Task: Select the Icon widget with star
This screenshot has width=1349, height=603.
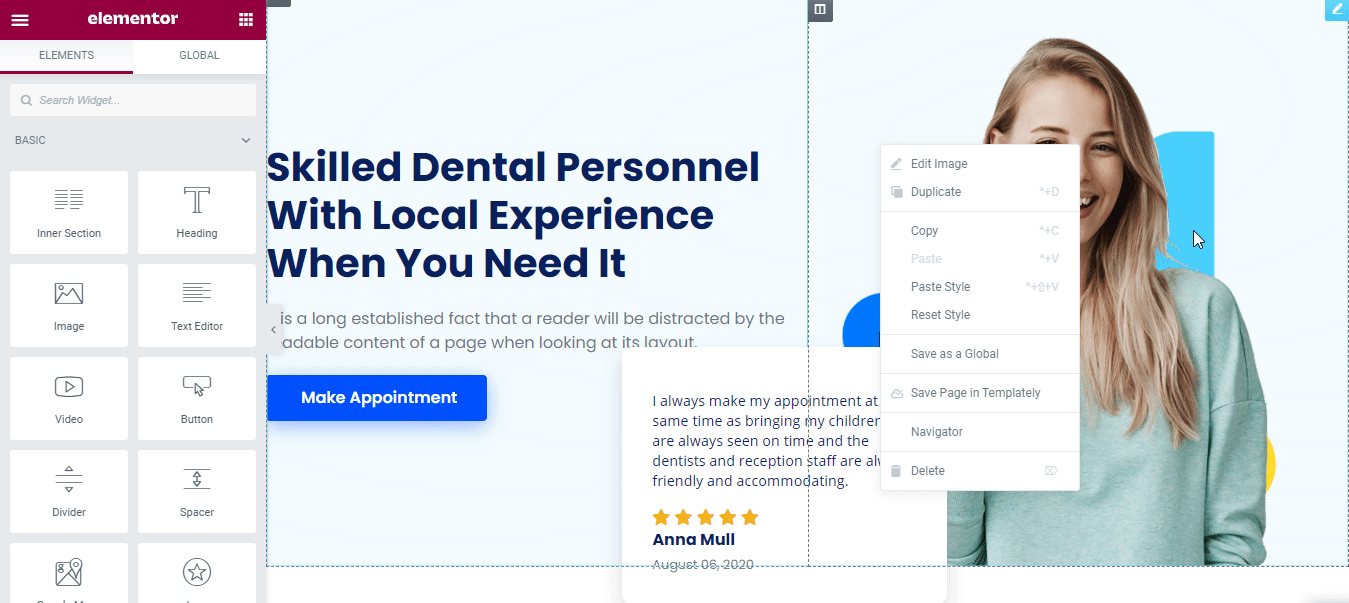Action: point(197,573)
